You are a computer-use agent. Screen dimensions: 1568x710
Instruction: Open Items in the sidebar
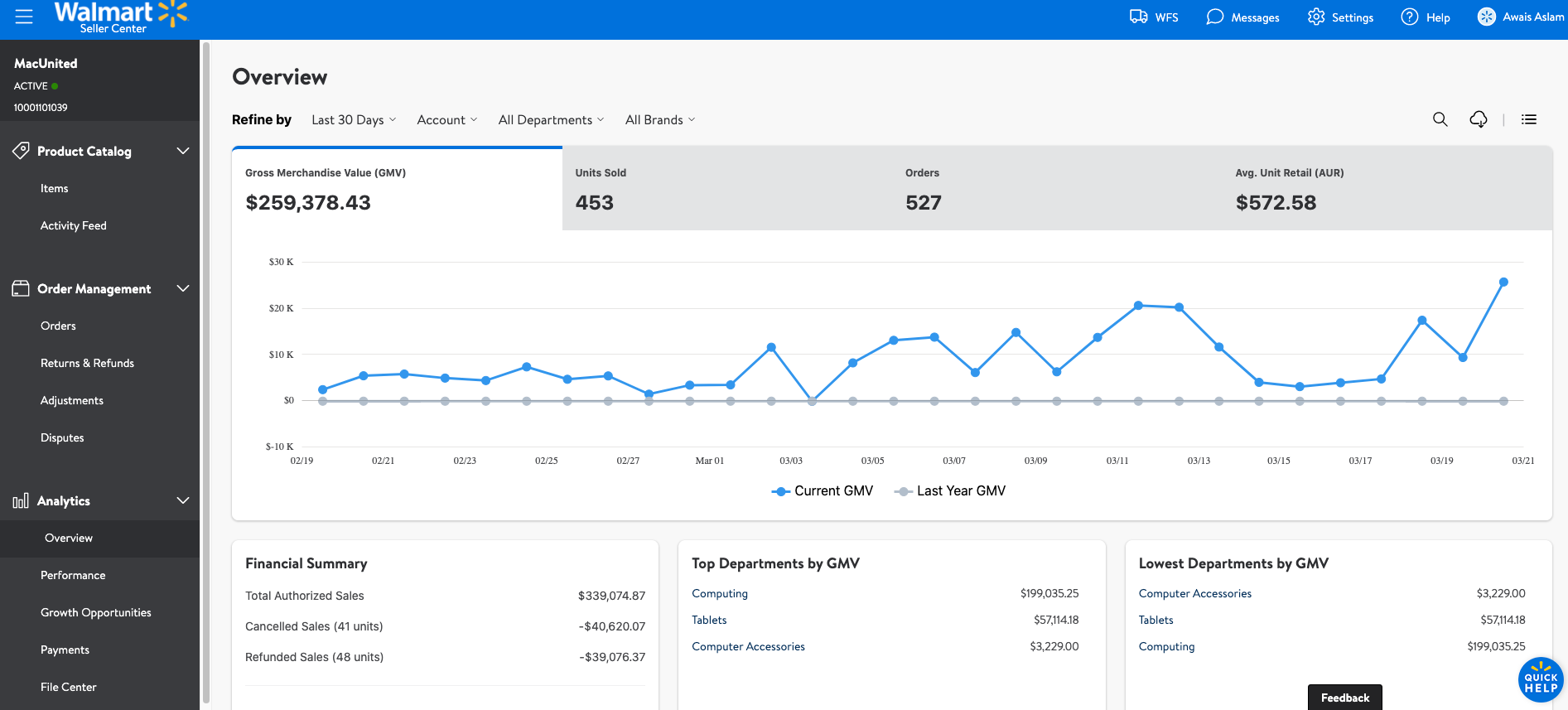(x=55, y=189)
